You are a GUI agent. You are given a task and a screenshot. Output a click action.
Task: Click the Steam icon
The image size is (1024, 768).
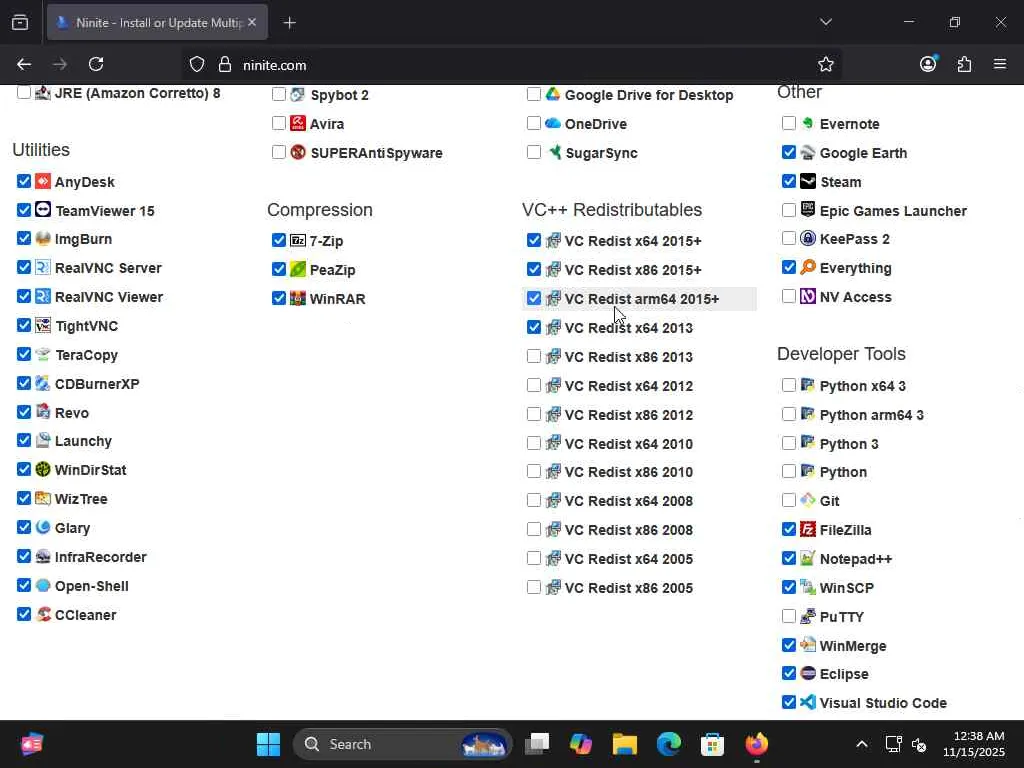[808, 181]
